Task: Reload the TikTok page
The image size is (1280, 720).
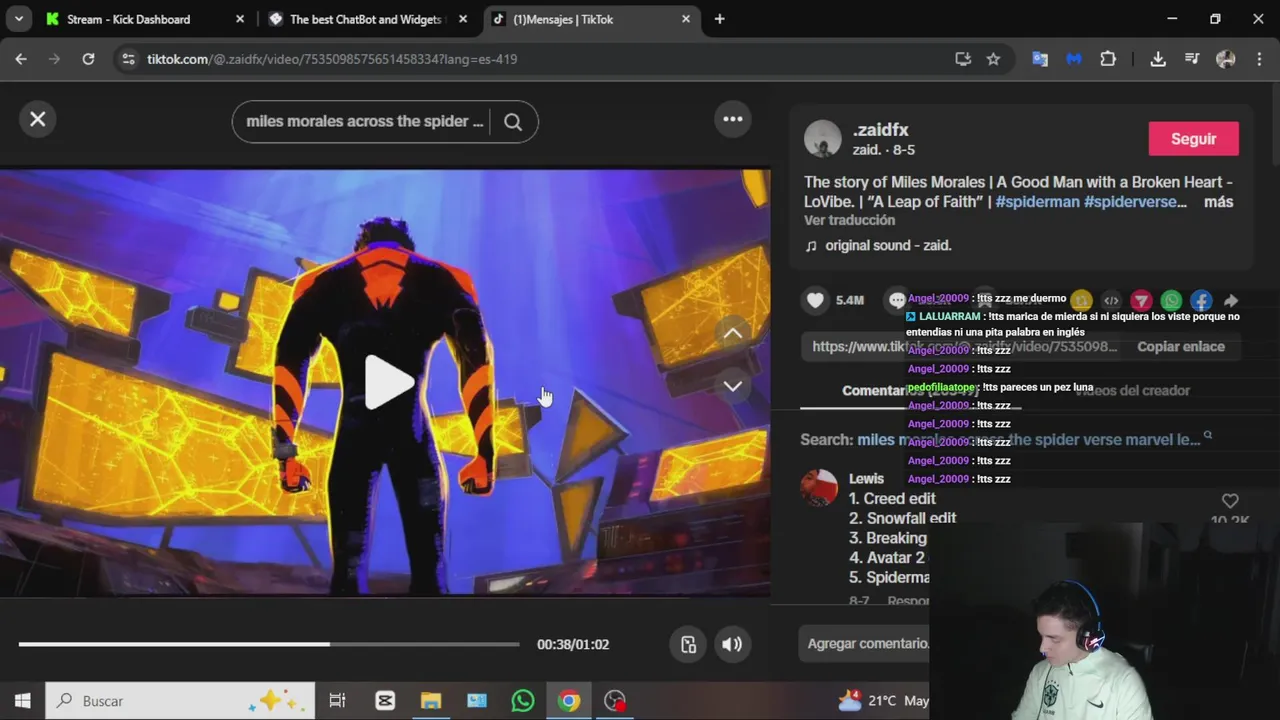Action: pos(88,59)
